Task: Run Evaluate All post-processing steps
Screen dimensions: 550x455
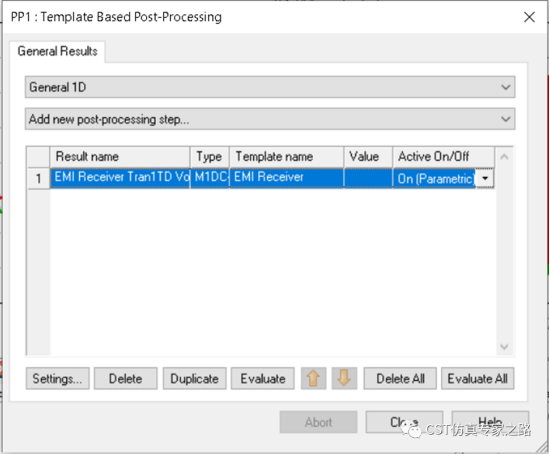Action: (x=478, y=379)
